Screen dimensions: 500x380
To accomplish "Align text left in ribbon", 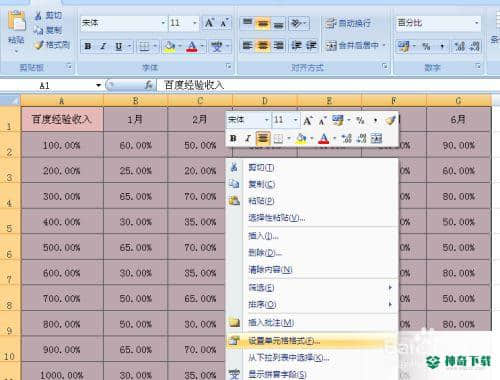I will tap(247, 46).
